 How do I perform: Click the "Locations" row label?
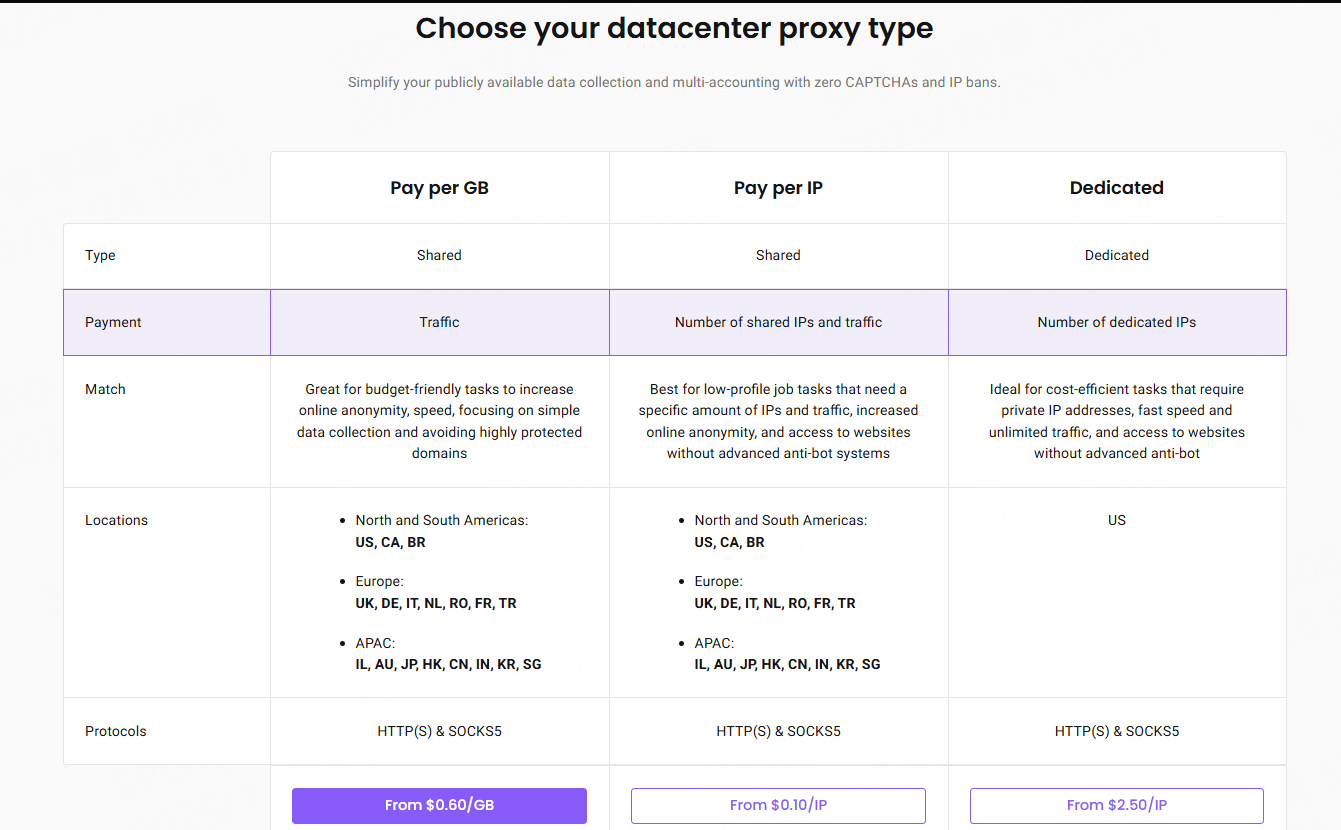[x=116, y=520]
